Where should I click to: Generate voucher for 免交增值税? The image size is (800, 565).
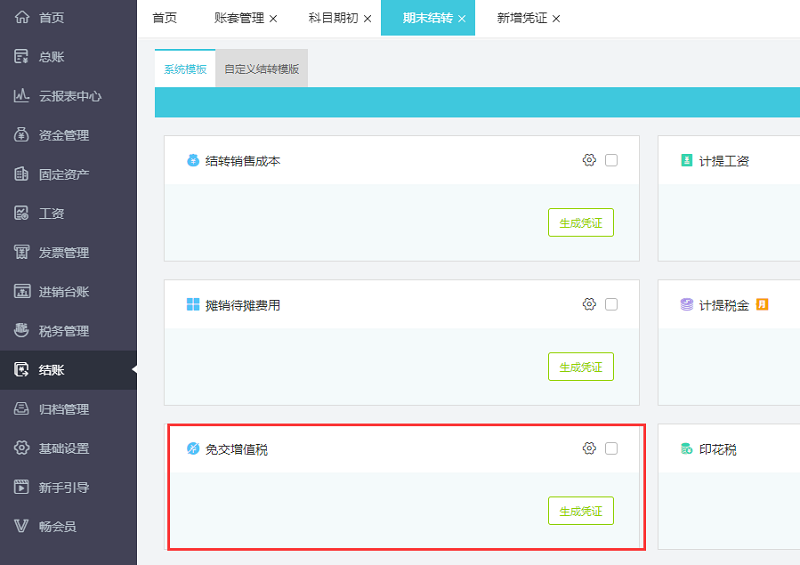tap(581, 510)
